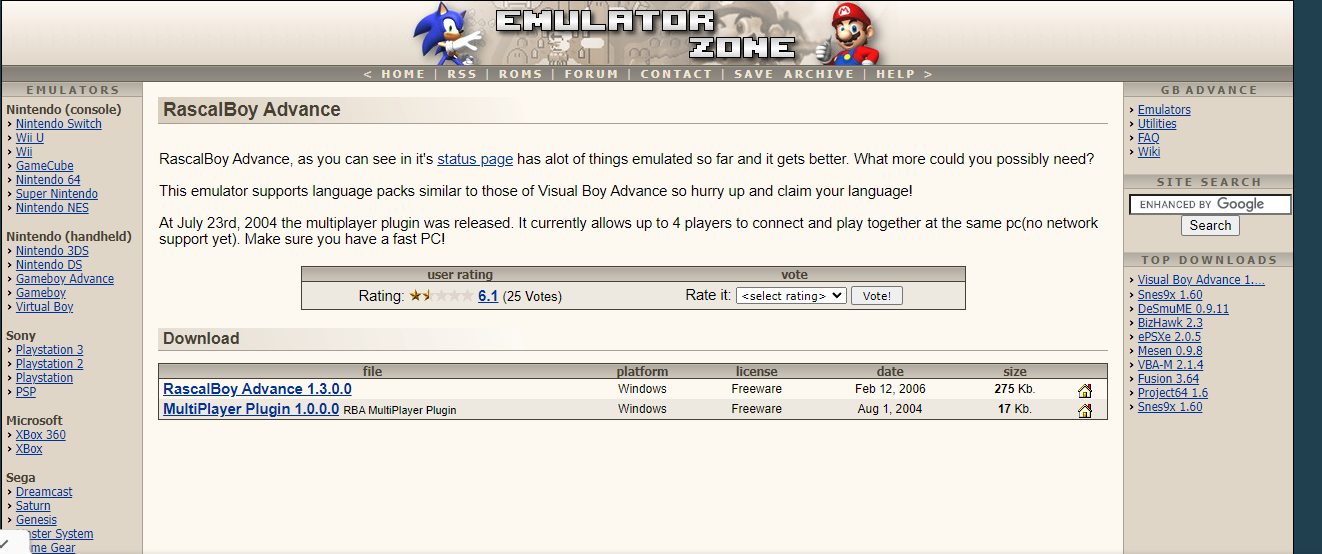Open Mesen 0.9.8 top download
This screenshot has height=554, width=1322.
[x=1170, y=351]
